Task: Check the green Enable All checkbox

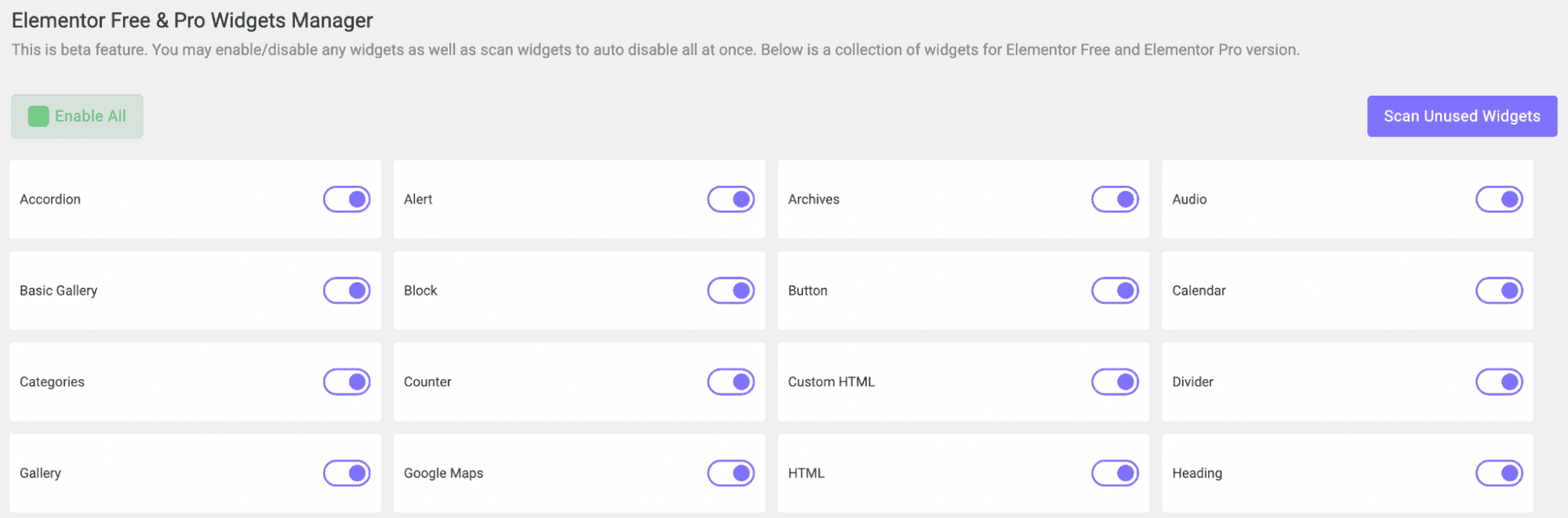Action: [x=38, y=116]
